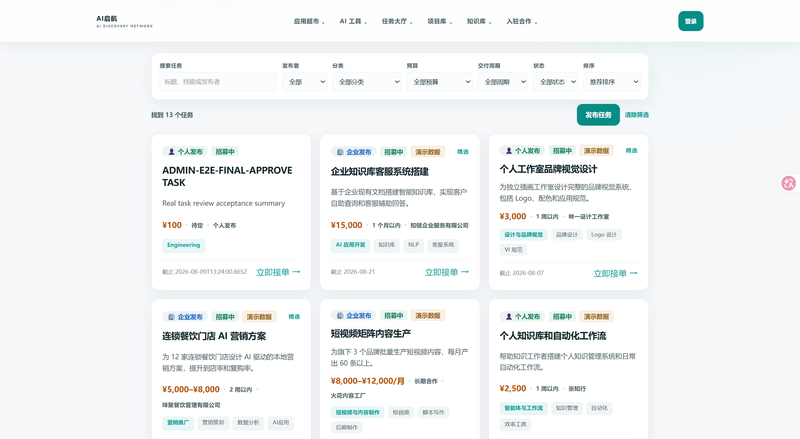Open the ADMIN-E2E-FINAL-APPROVE TASK title
800x439 pixels.
(x=227, y=176)
